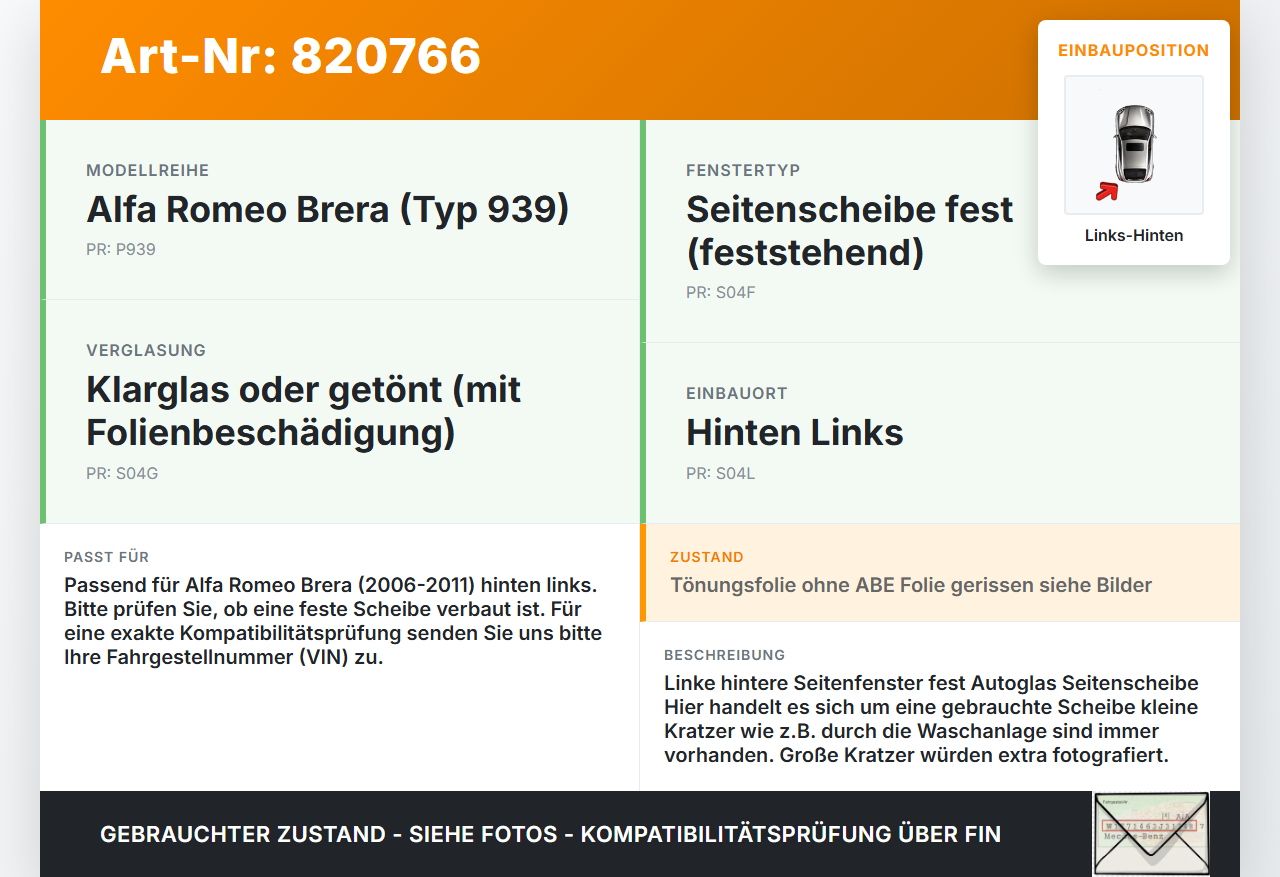Click the Links-Hinten caption

pyautogui.click(x=1134, y=236)
